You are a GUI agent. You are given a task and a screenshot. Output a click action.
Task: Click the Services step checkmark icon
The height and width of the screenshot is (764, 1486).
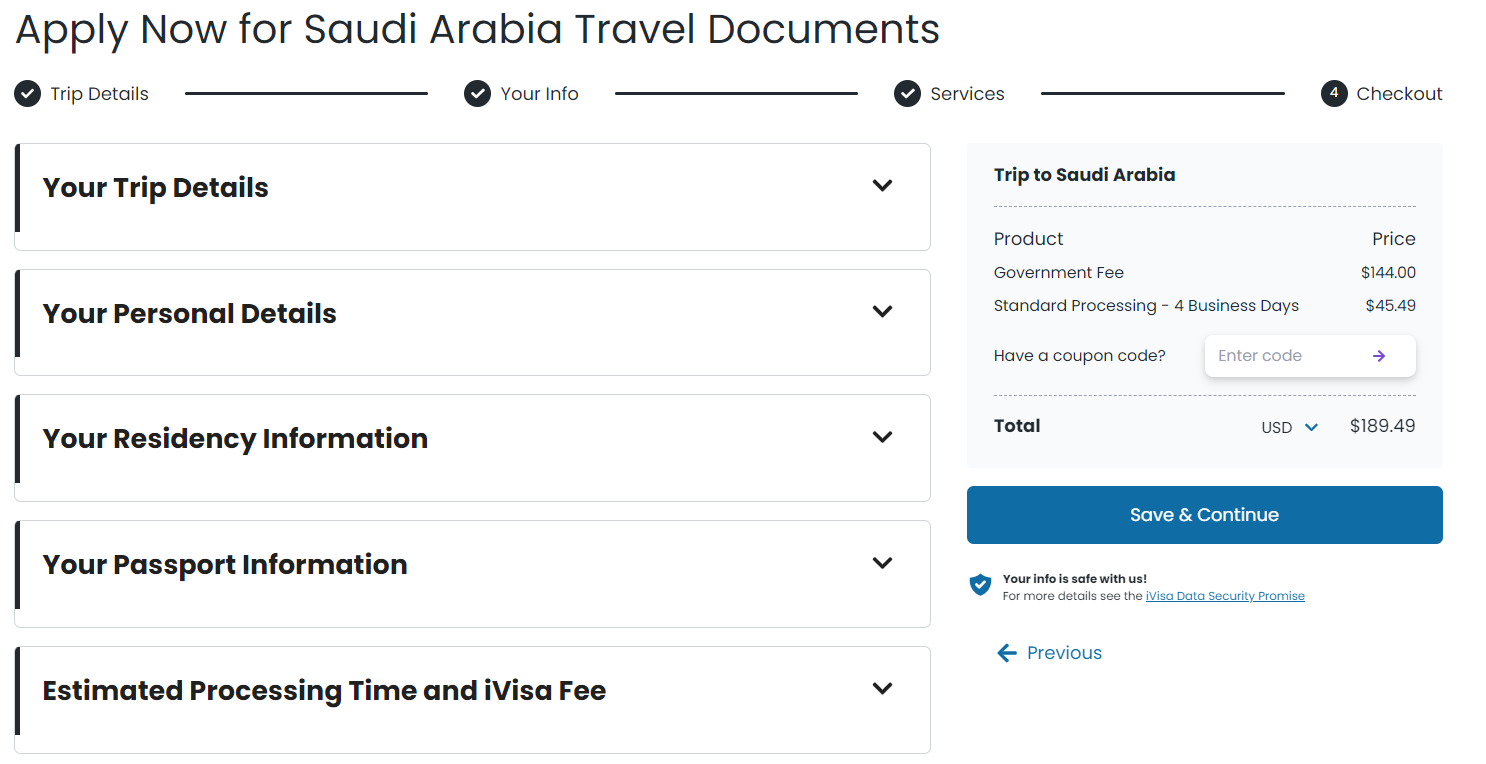pos(907,94)
